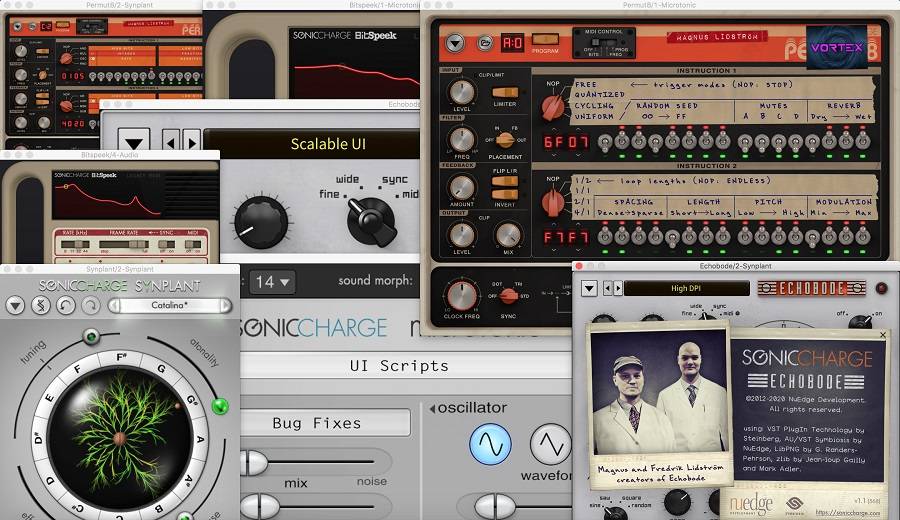Open the Synplant main menu arrow

16,305
